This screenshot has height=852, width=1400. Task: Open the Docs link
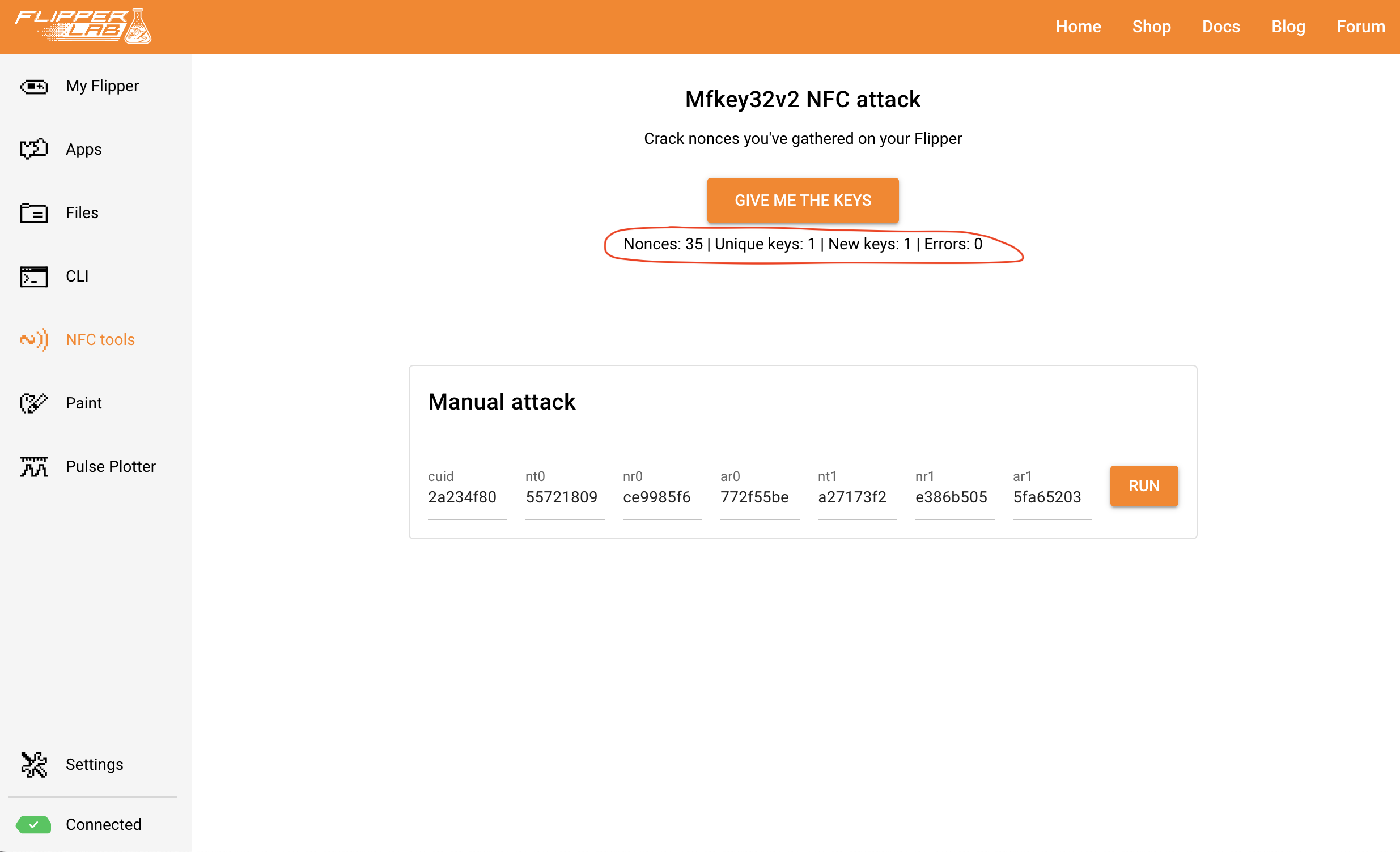(1221, 27)
